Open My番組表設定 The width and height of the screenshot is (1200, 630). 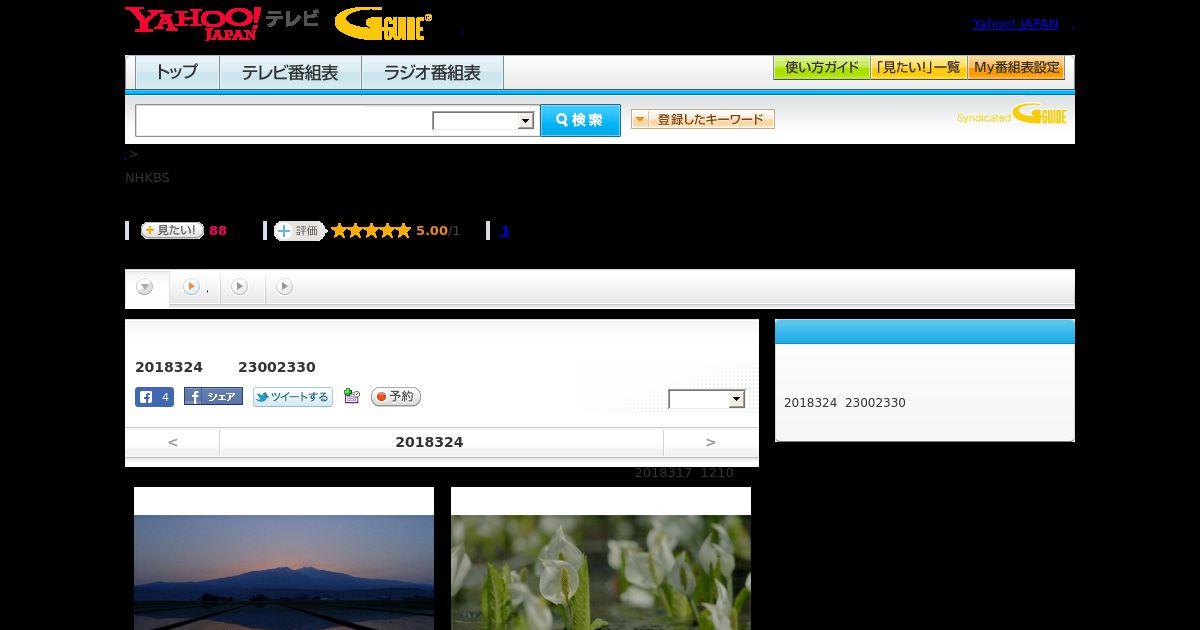[x=1016, y=68]
